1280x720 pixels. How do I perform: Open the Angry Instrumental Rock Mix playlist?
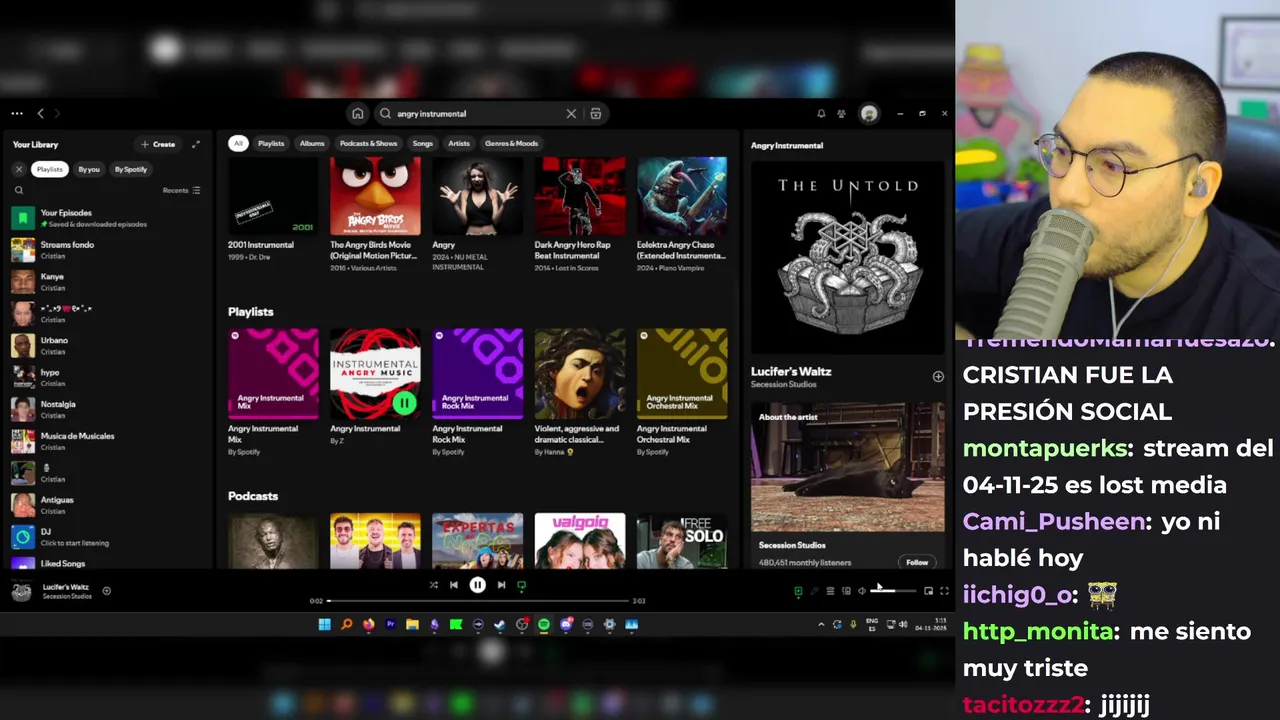477,392
